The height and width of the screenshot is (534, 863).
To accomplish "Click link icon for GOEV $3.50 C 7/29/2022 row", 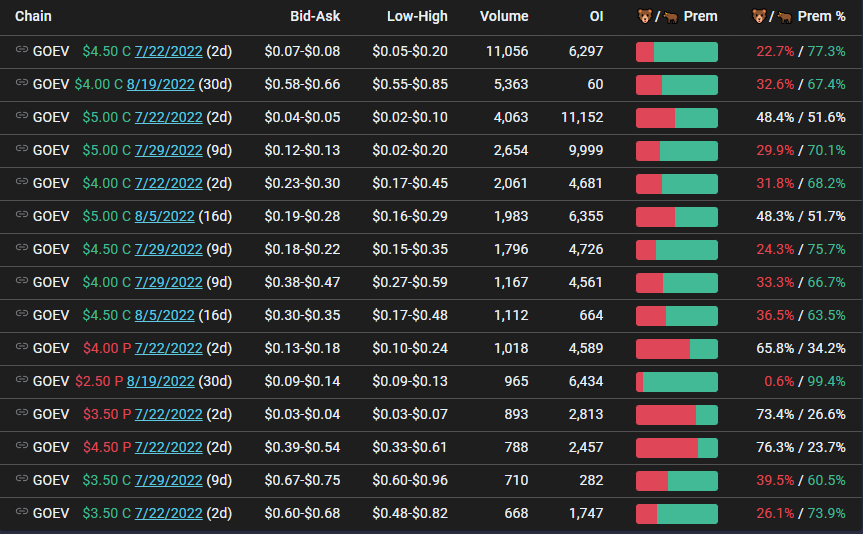I will click(x=21, y=479).
